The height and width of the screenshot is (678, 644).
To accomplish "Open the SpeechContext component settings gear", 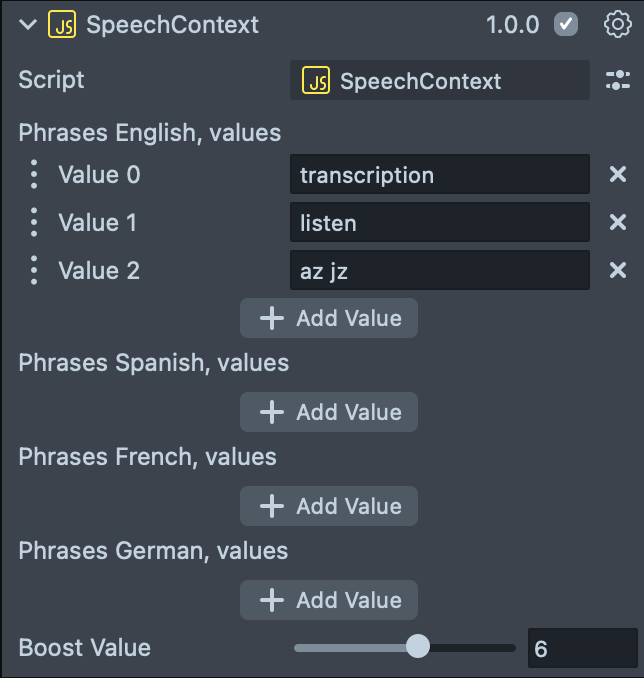I will pos(618,25).
